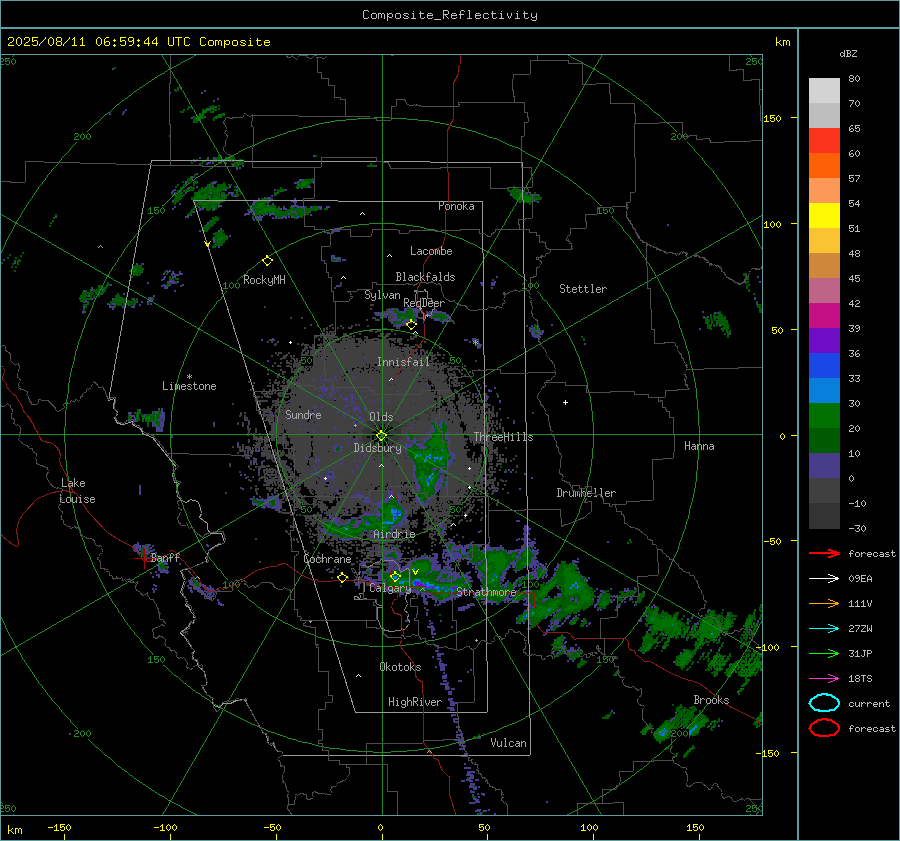The height and width of the screenshot is (841, 900).
Task: Click the yellow diamond marker below RedDeer
Action: click(x=411, y=325)
